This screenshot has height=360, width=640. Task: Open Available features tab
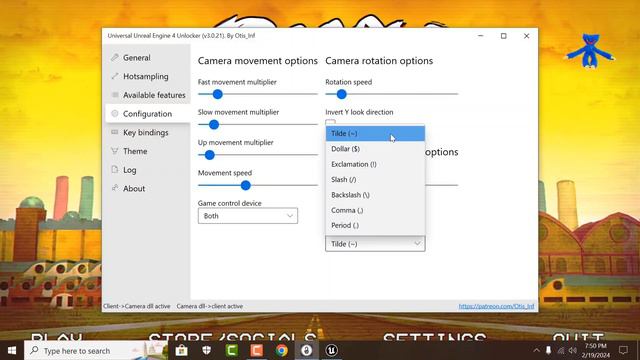(154, 95)
